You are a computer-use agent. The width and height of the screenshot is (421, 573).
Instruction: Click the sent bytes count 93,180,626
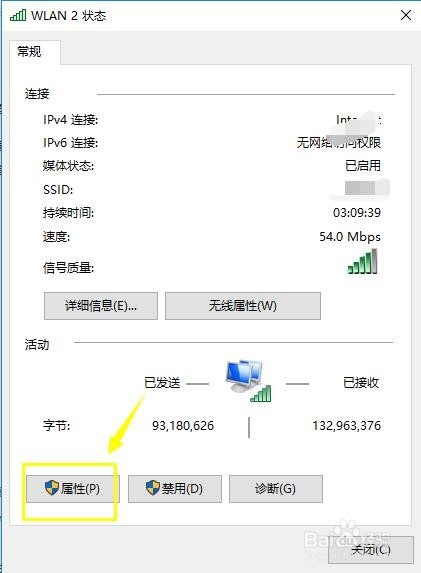[x=183, y=426]
